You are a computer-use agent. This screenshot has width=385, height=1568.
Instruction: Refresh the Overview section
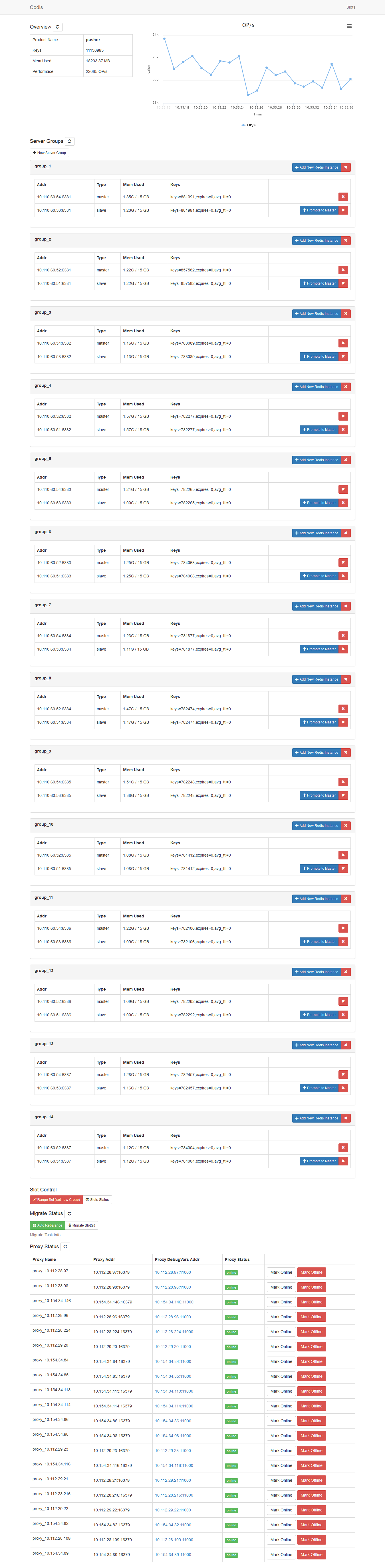tap(58, 27)
